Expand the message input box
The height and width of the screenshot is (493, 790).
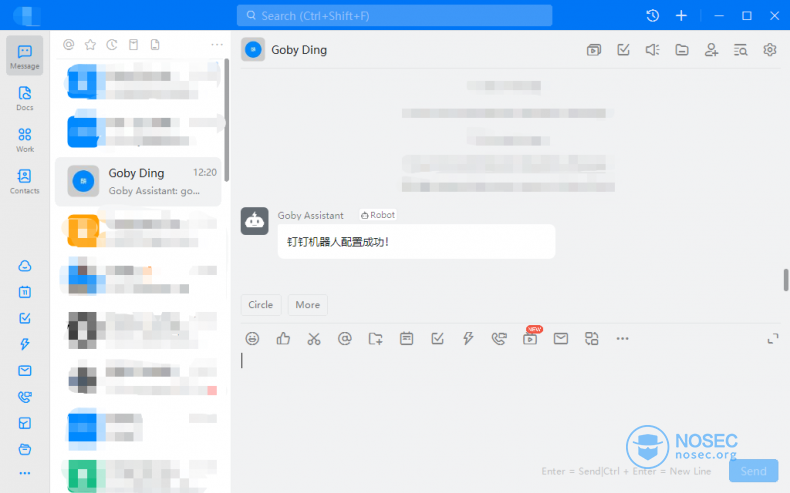click(x=773, y=339)
